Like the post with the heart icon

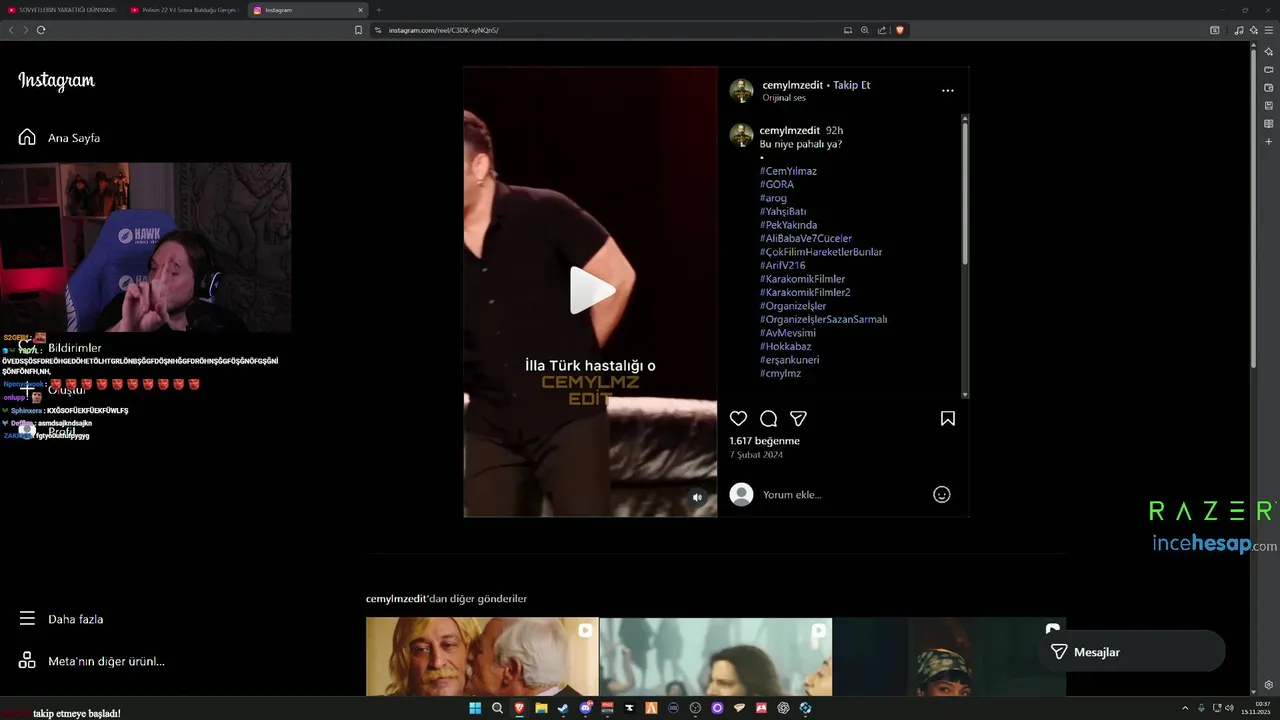(738, 419)
